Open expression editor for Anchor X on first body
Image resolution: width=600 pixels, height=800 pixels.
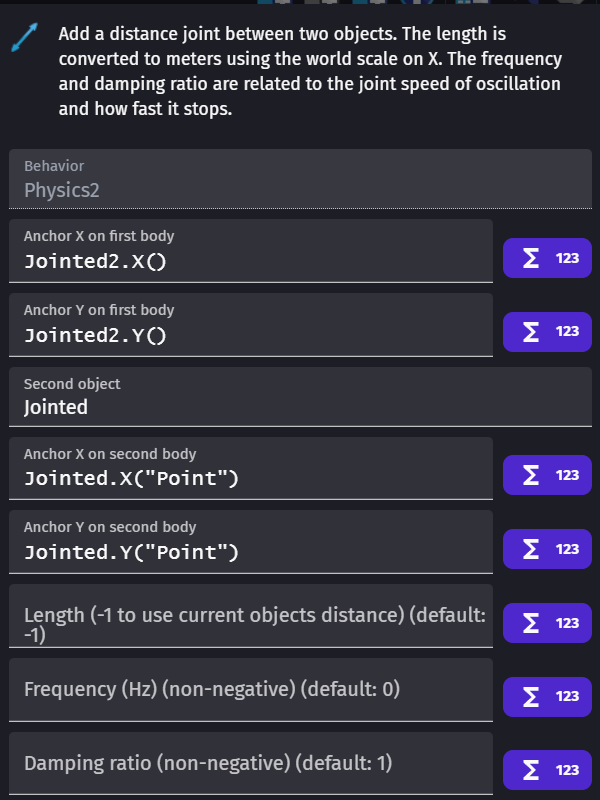click(547, 258)
